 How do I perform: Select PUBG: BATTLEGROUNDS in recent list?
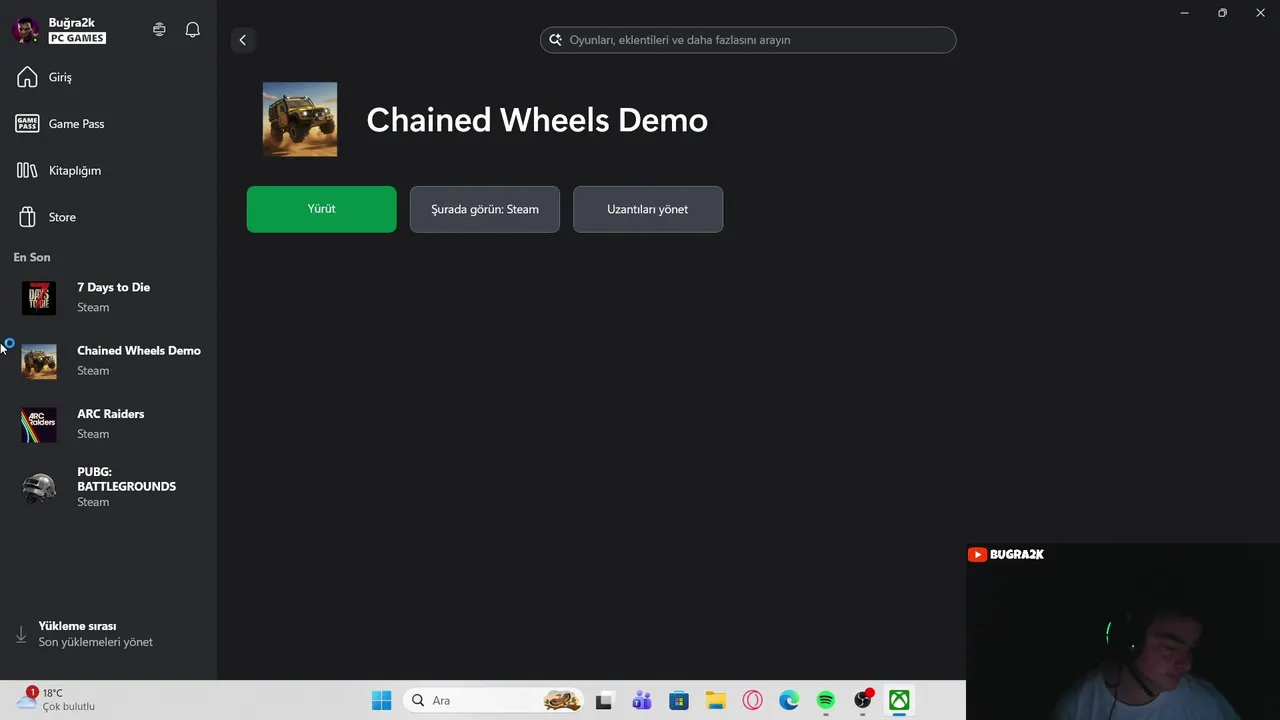[108, 487]
